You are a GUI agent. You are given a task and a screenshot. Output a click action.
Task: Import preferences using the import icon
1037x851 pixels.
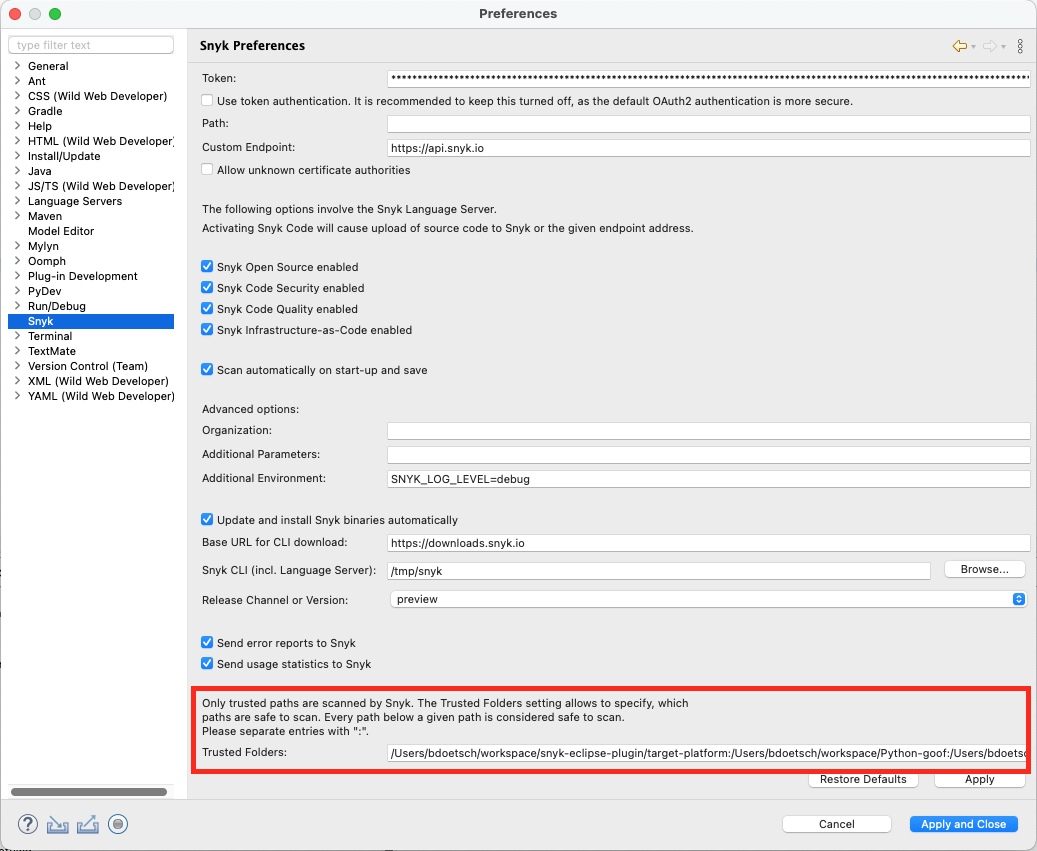pyautogui.click(x=57, y=824)
